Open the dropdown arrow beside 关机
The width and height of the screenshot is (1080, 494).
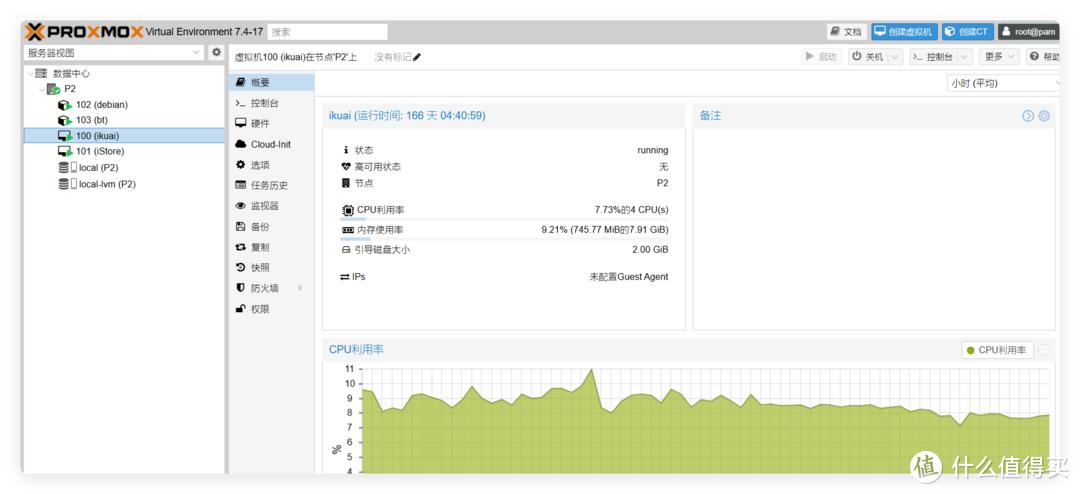pos(895,57)
